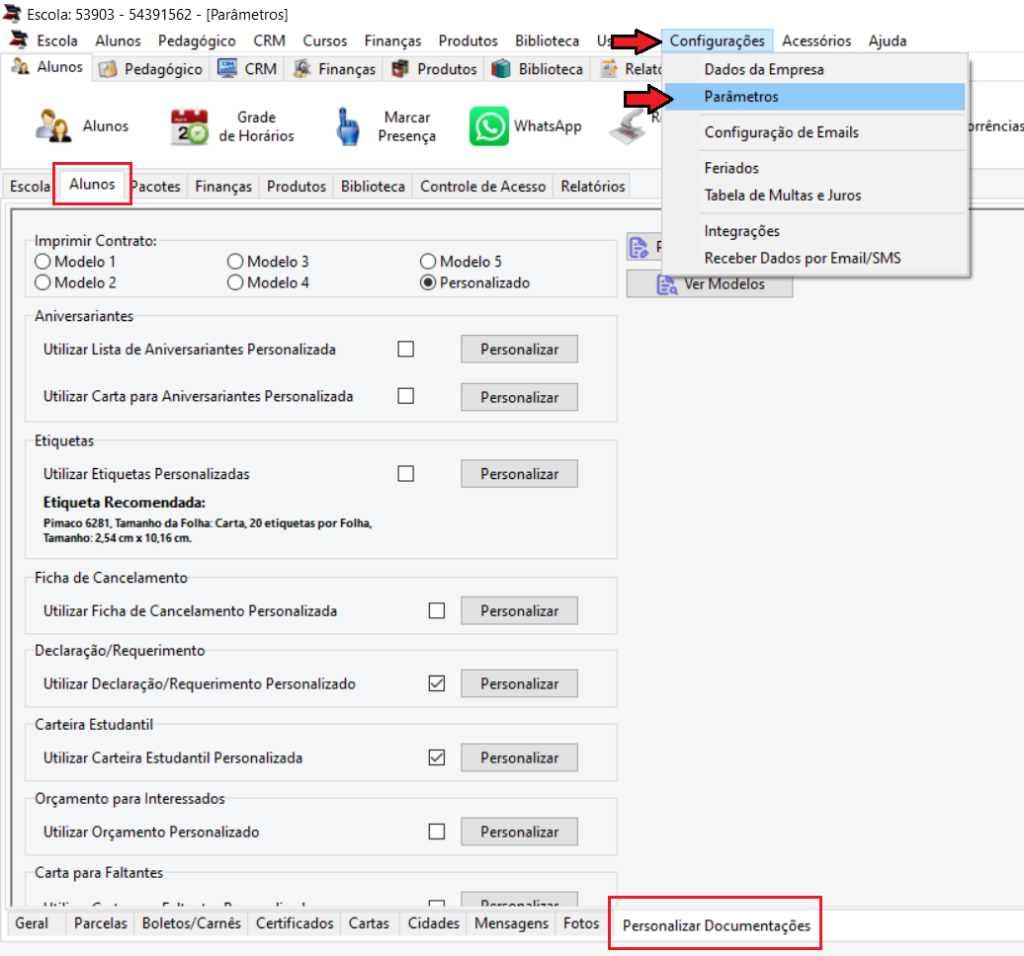The image size is (1024, 956).
Task: Open the Pedagógico menu in menu bar
Action: click(197, 40)
